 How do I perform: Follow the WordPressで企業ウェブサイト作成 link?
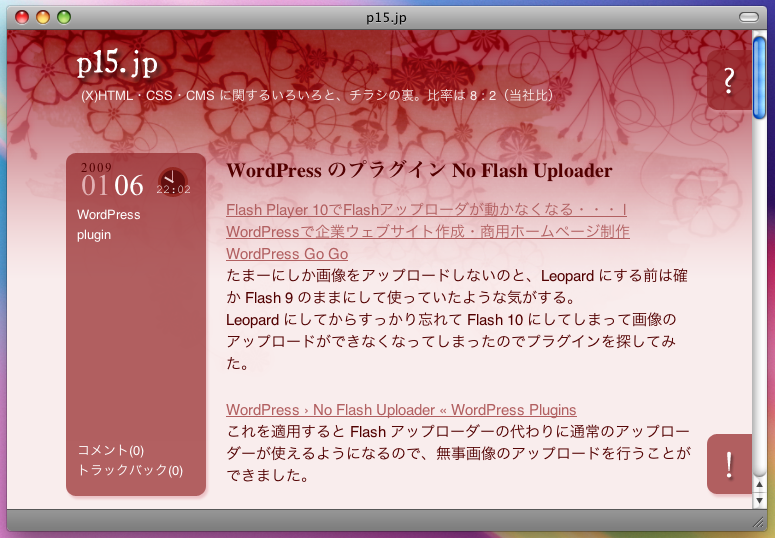(x=427, y=232)
